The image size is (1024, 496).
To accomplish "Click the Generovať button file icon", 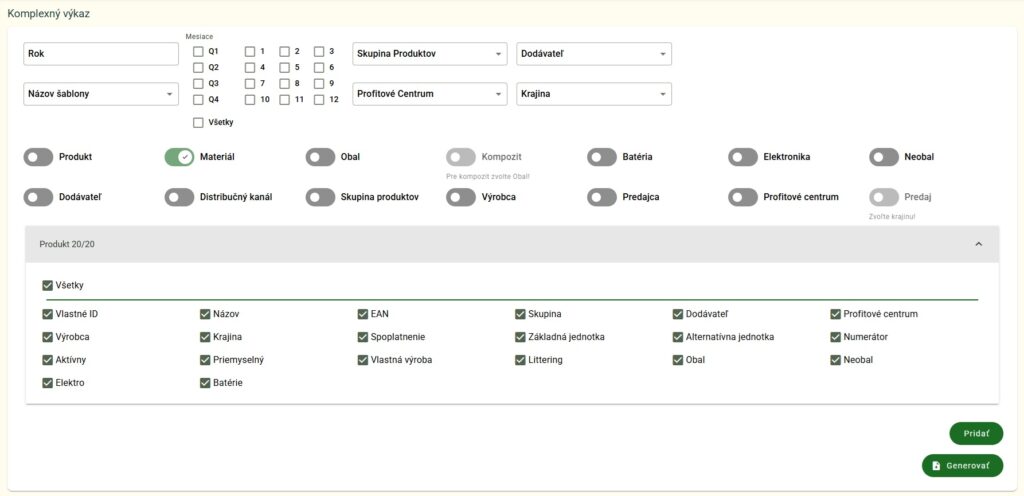I will point(936,466).
